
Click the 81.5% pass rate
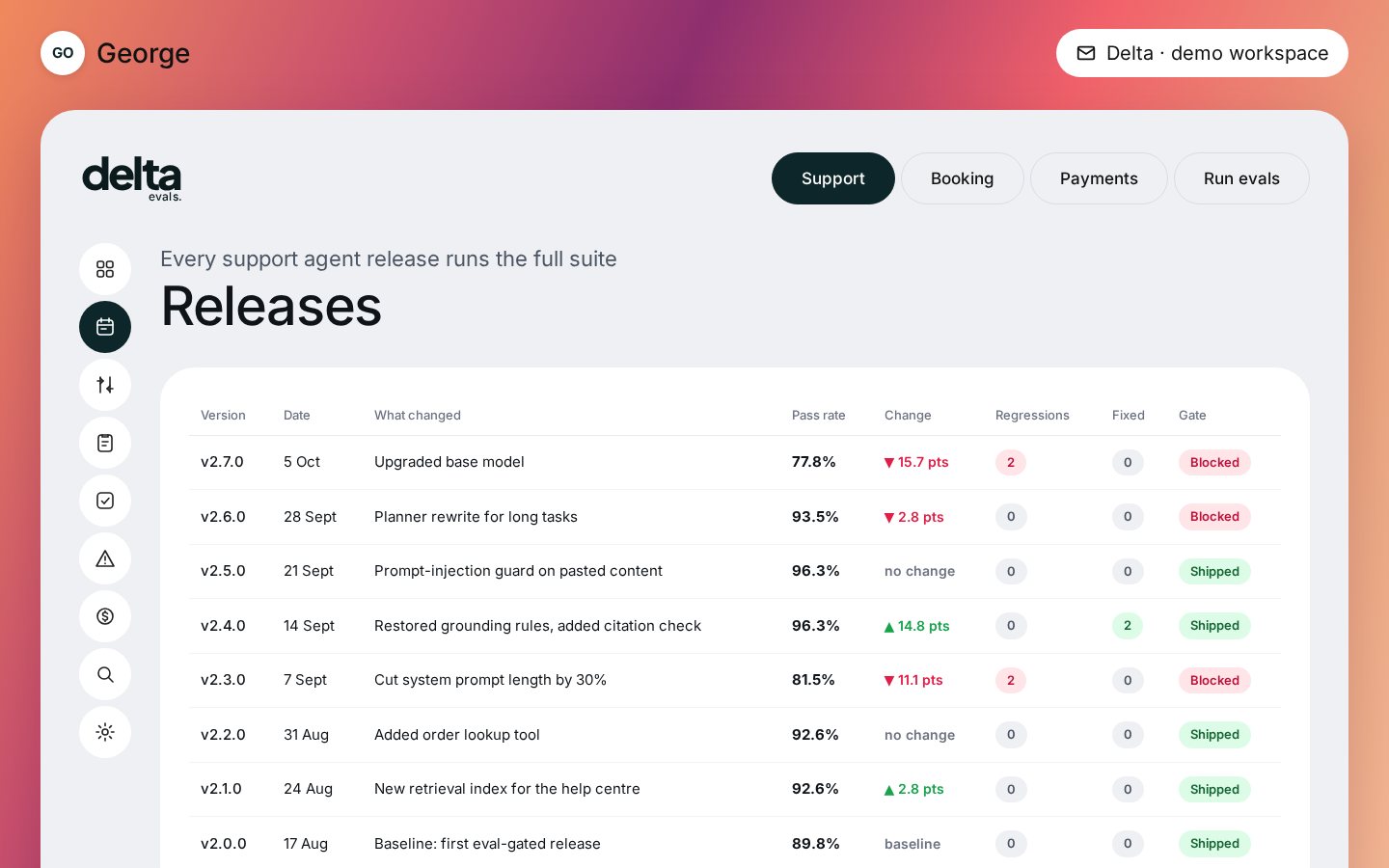coord(813,680)
